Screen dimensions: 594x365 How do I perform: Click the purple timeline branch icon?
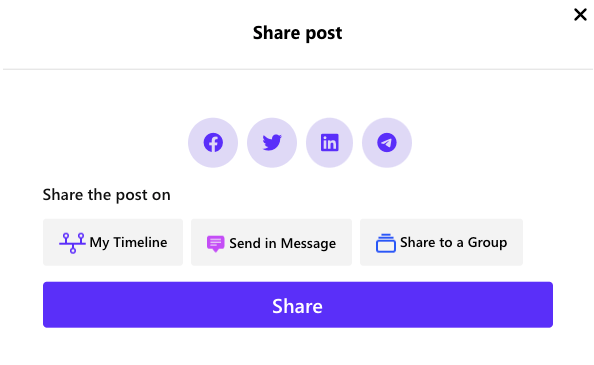coord(72,243)
